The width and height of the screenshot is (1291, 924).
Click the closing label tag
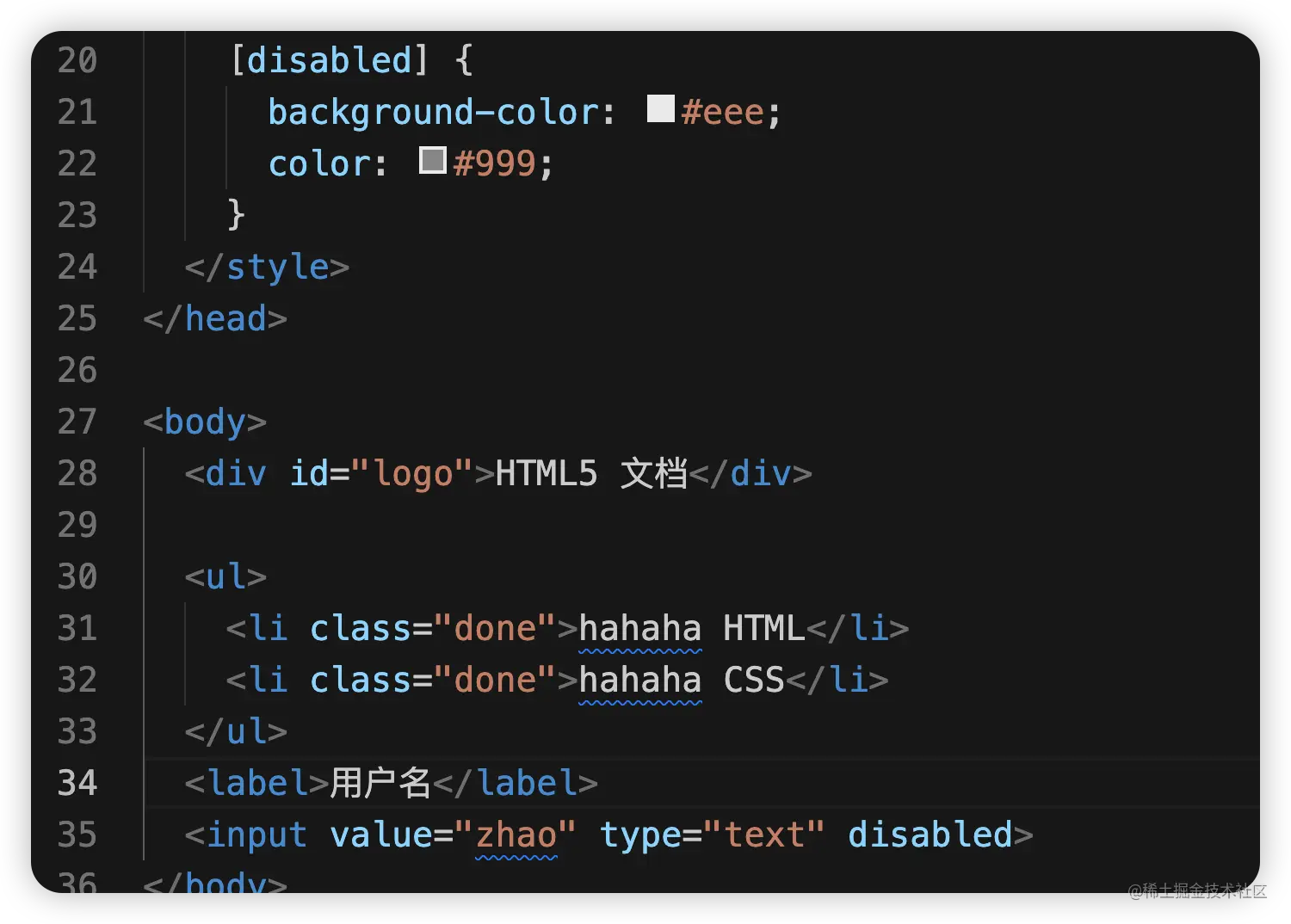pos(516,783)
